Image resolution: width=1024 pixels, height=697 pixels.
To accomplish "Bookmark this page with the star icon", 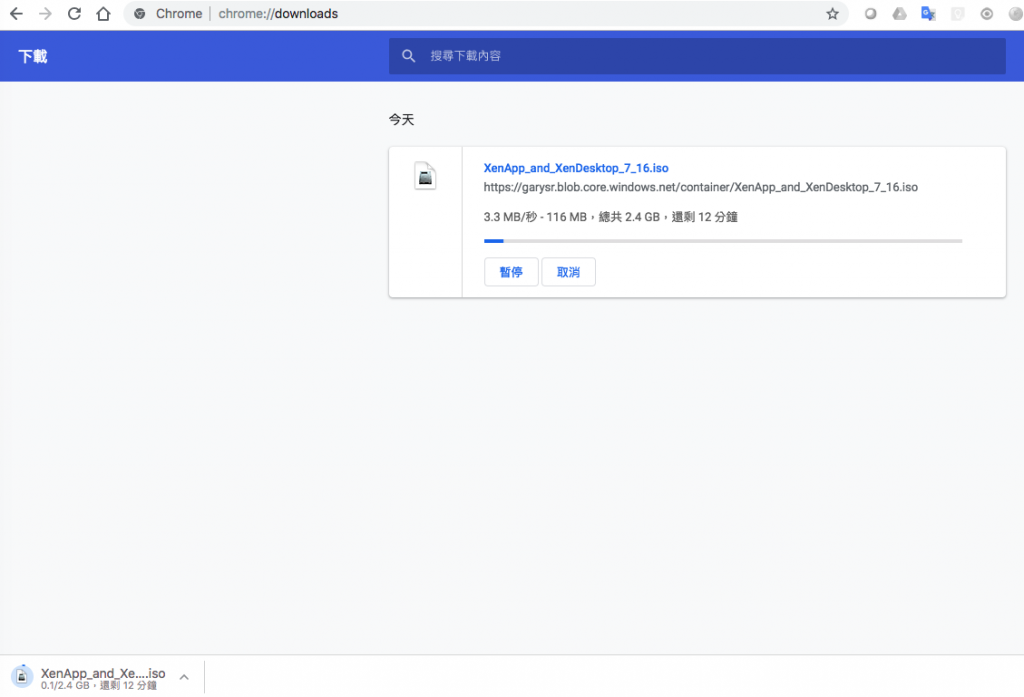I will click(x=832, y=14).
